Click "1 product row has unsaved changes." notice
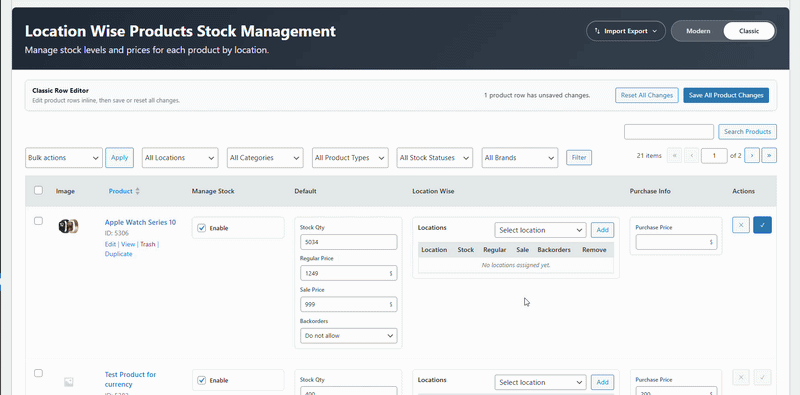 [x=537, y=95]
